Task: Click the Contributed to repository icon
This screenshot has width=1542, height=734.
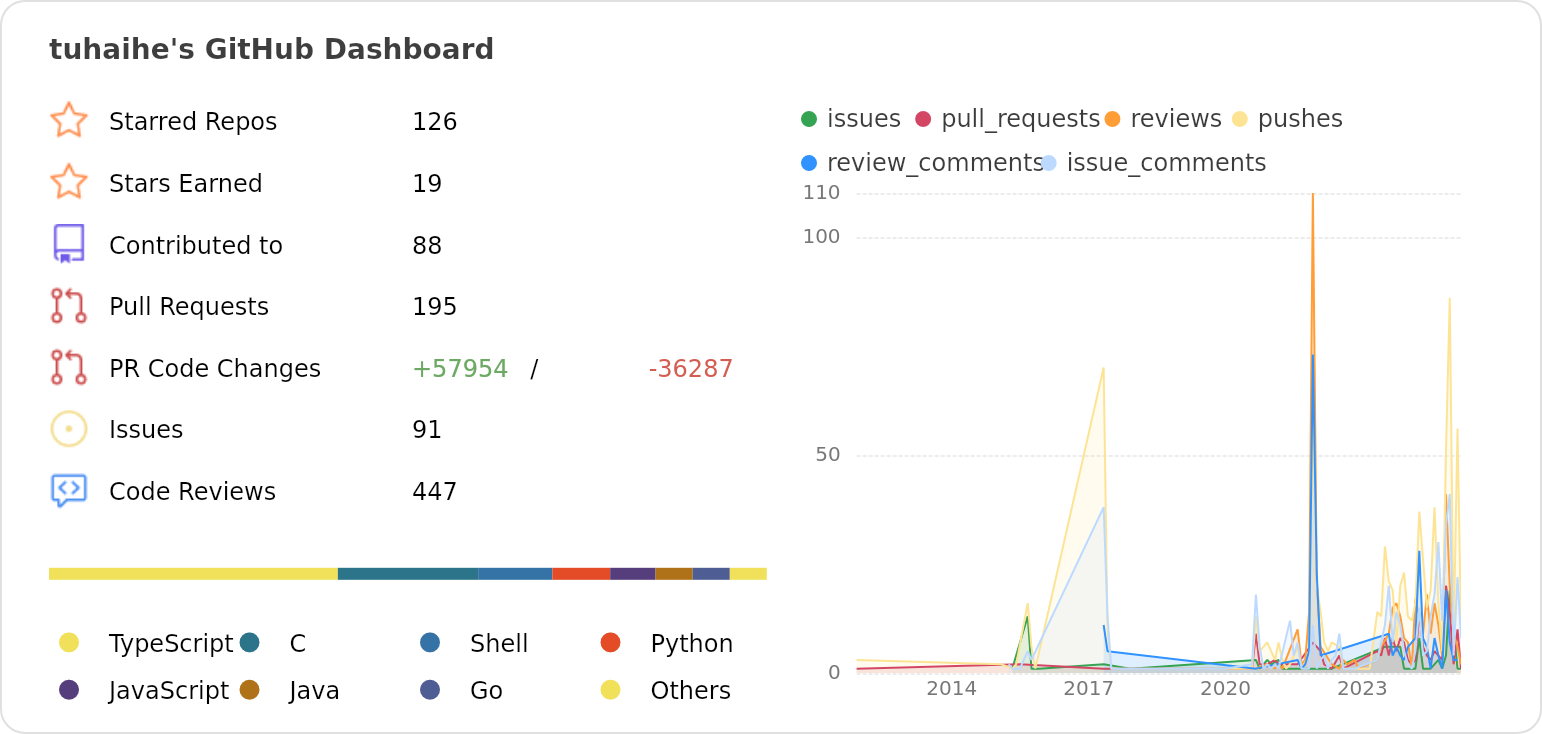Action: click(69, 244)
